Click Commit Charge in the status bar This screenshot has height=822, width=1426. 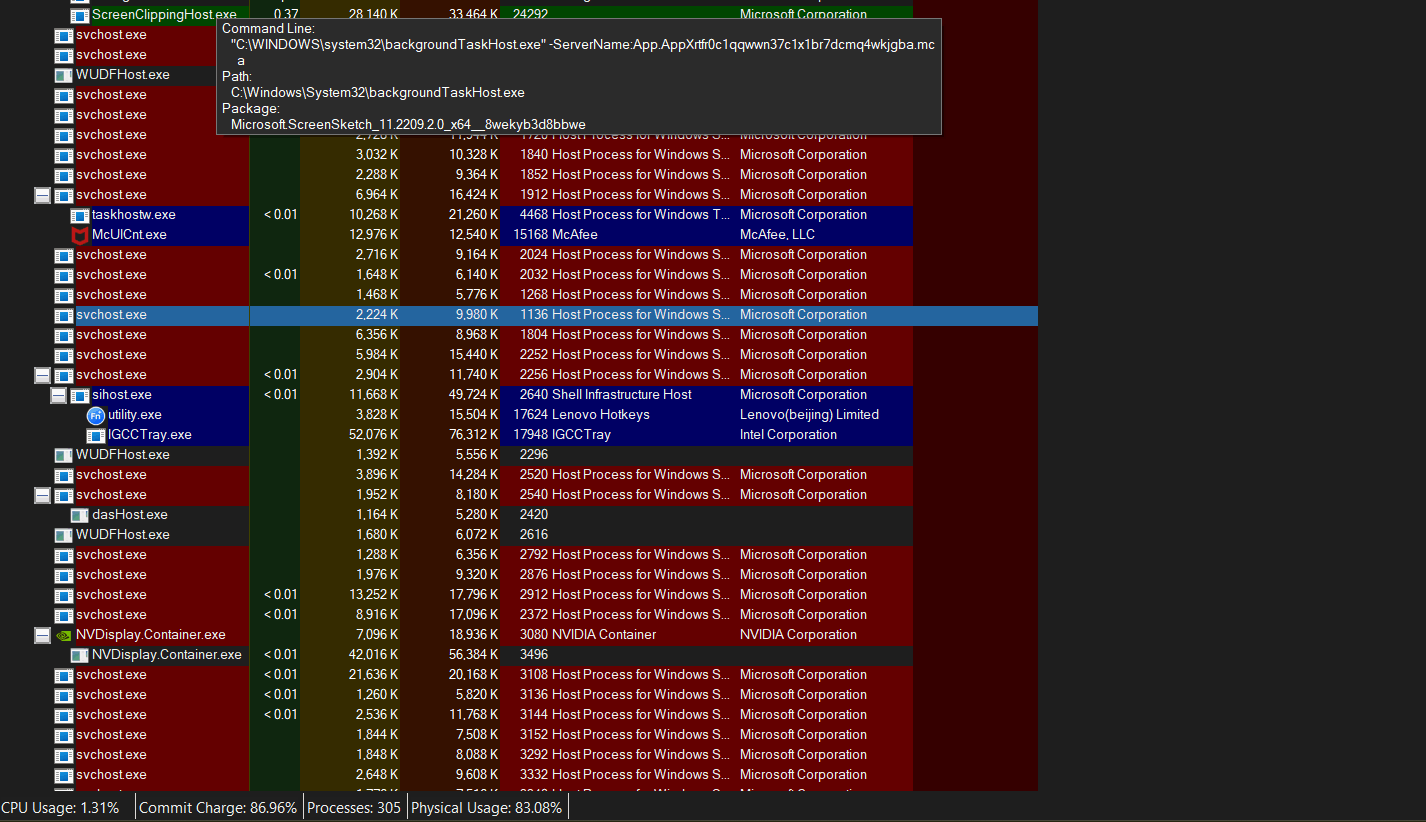pos(218,808)
